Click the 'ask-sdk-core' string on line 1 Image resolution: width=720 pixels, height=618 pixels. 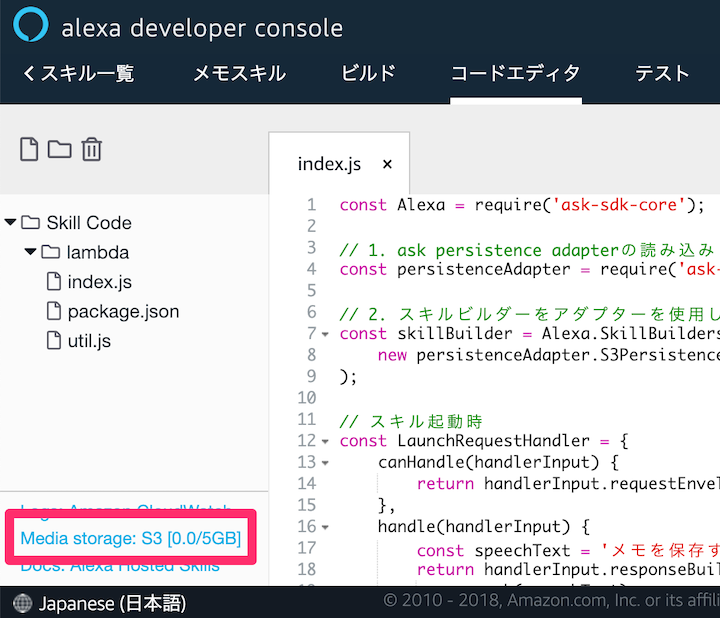pos(619,205)
